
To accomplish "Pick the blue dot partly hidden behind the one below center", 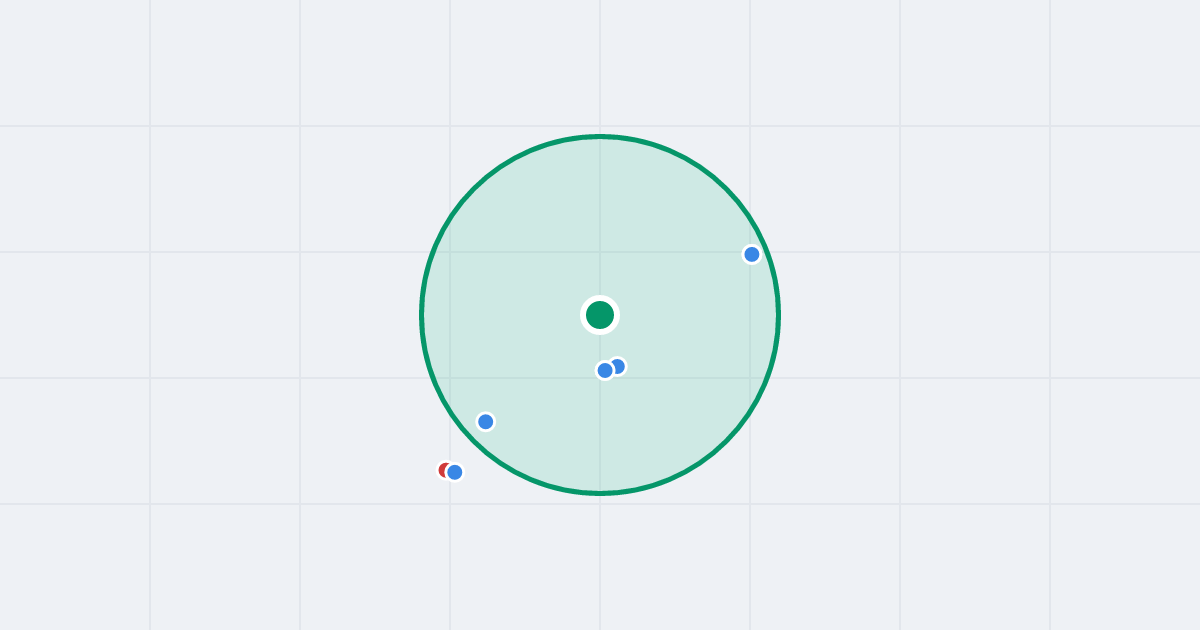I will (x=618, y=366).
